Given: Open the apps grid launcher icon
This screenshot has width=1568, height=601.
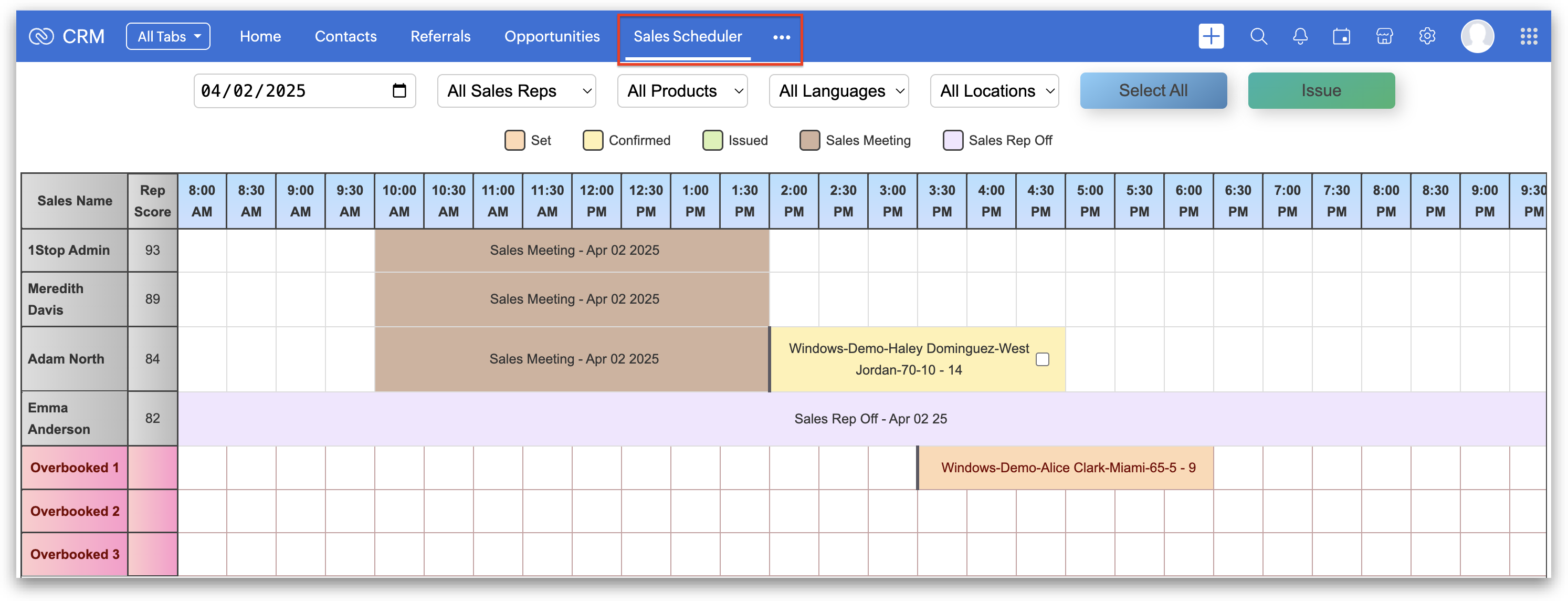Looking at the screenshot, I should pyautogui.click(x=1529, y=37).
